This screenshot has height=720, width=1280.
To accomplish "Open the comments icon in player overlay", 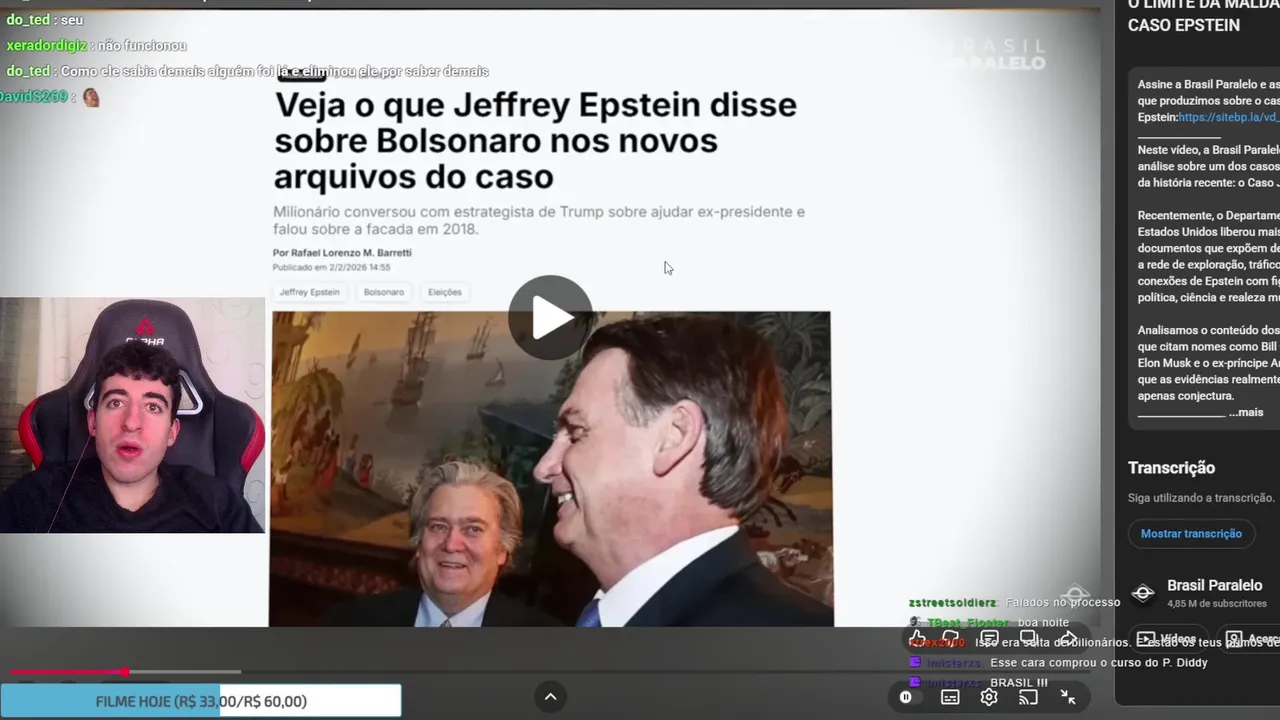I will [x=989, y=638].
